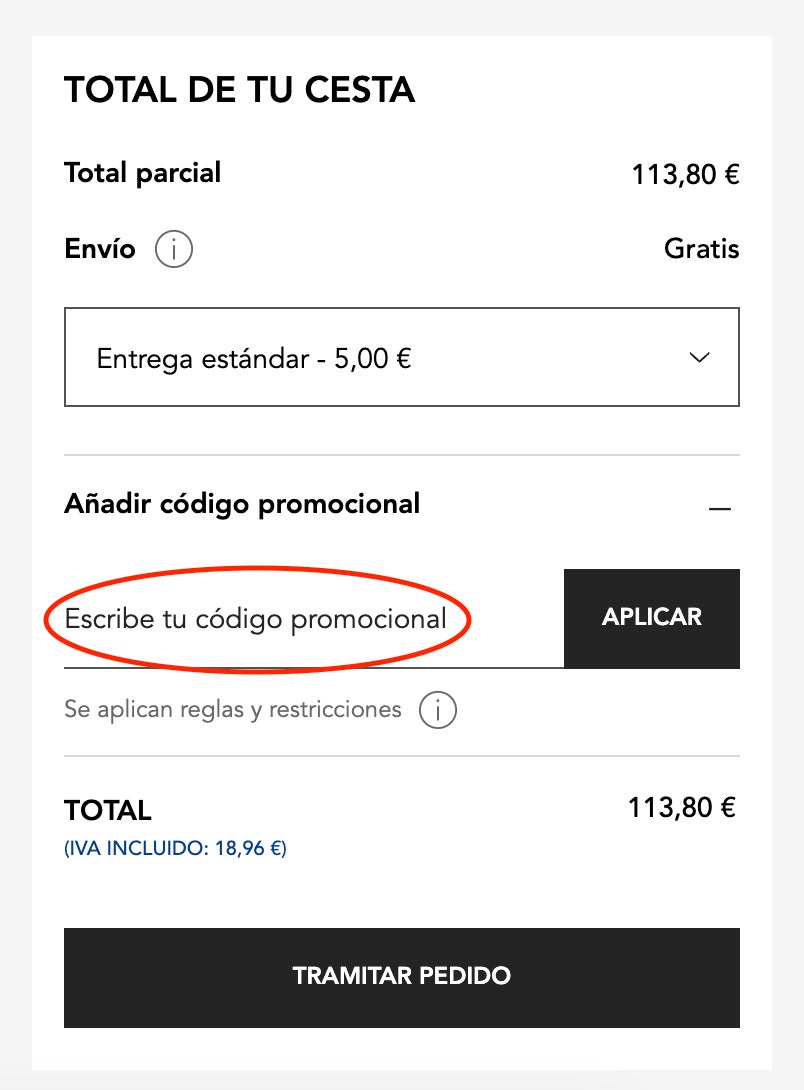Click the IVA INCLUIDO 18,96 € note
This screenshot has height=1090, width=804.
coord(175,849)
